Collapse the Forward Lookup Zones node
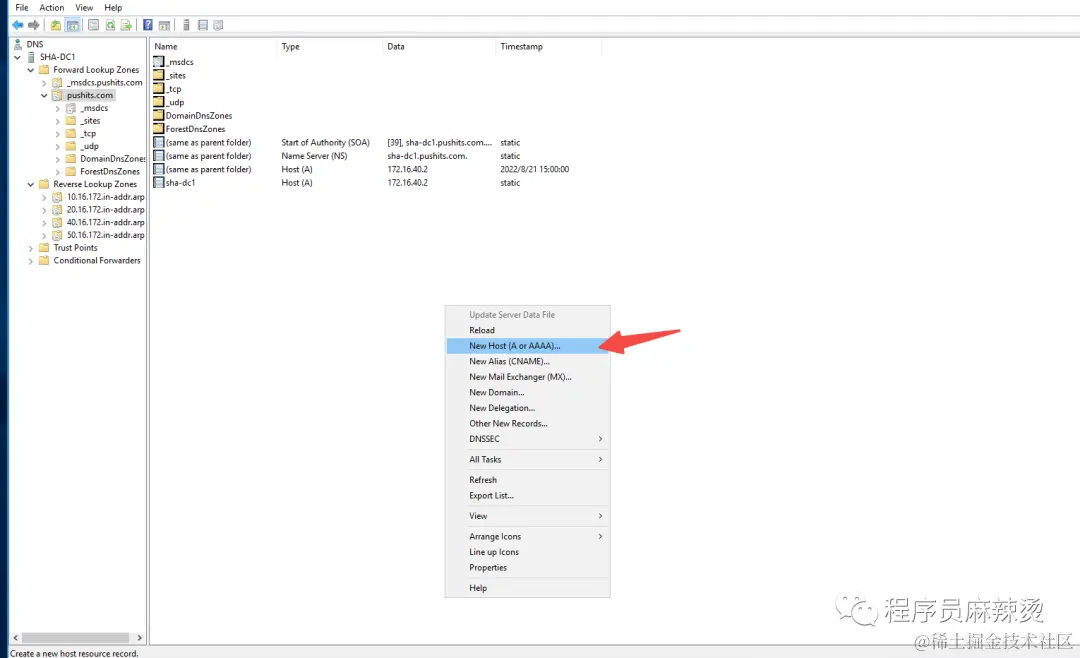Image resolution: width=1080 pixels, height=658 pixels. (31, 70)
